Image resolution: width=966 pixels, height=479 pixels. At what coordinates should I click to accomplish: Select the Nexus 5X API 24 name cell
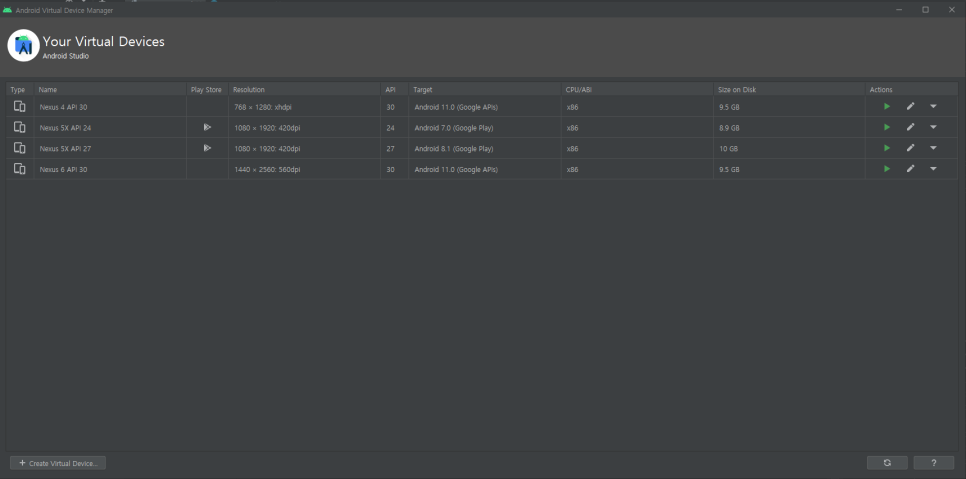(x=110, y=128)
